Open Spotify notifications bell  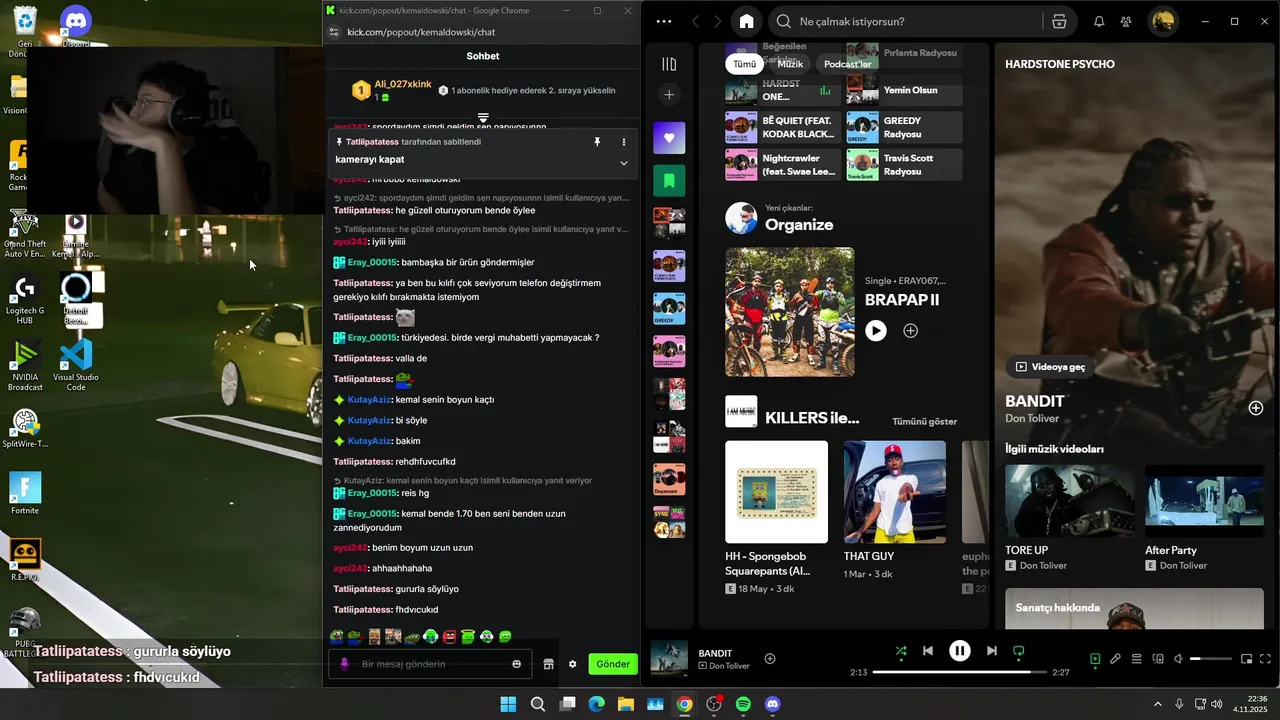(1099, 22)
